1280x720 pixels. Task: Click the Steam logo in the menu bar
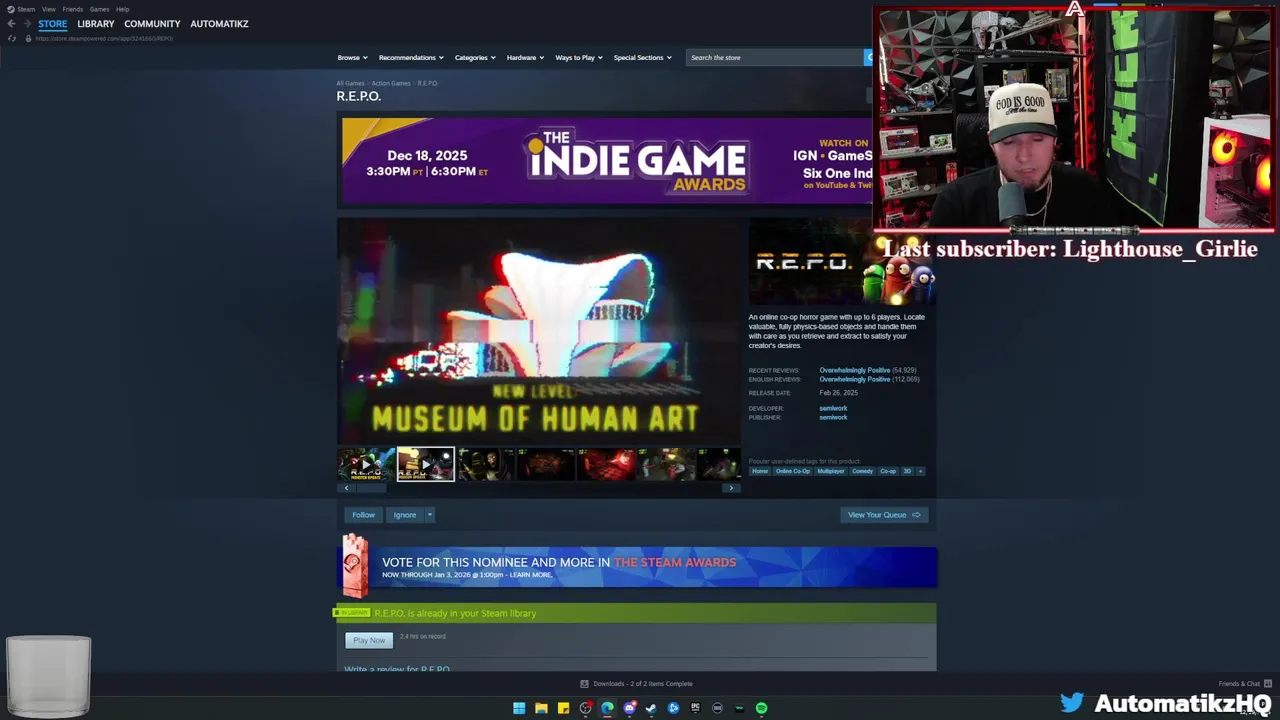(x=10, y=9)
